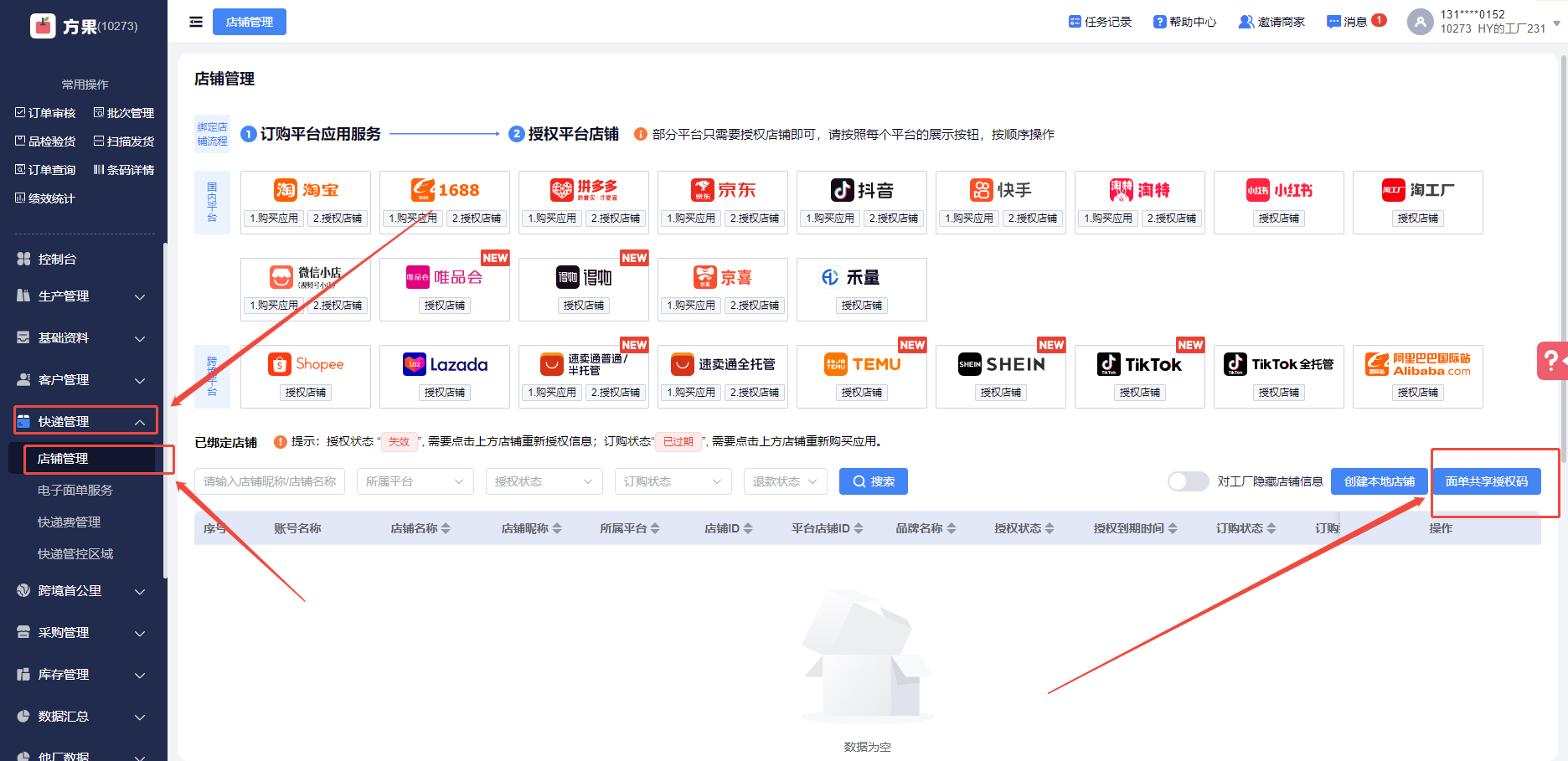The width and height of the screenshot is (1568, 761).
Task: Open the 任务记录 task records icon
Action: pyautogui.click(x=1075, y=22)
